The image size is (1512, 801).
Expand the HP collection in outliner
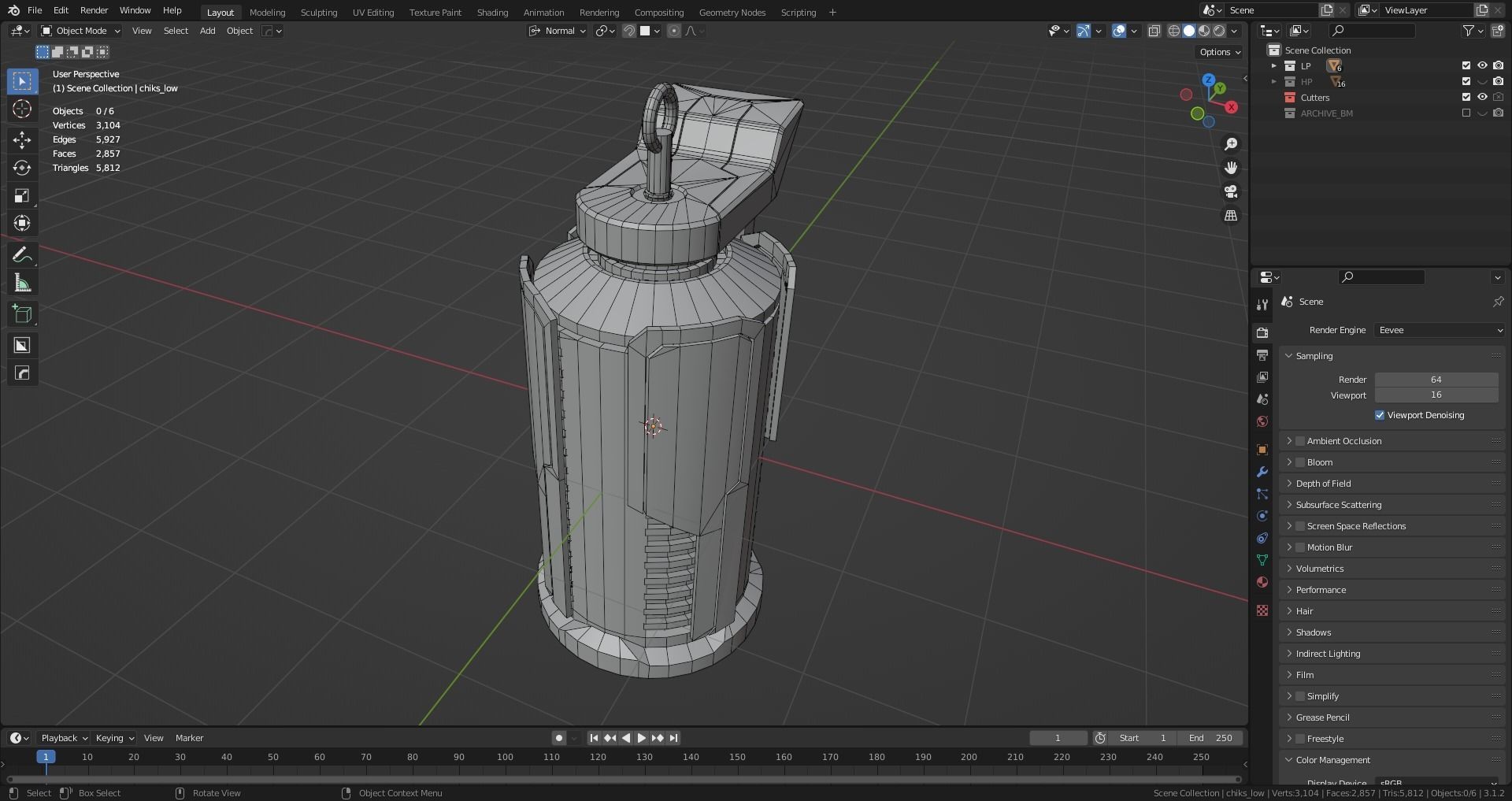pos(1273,82)
